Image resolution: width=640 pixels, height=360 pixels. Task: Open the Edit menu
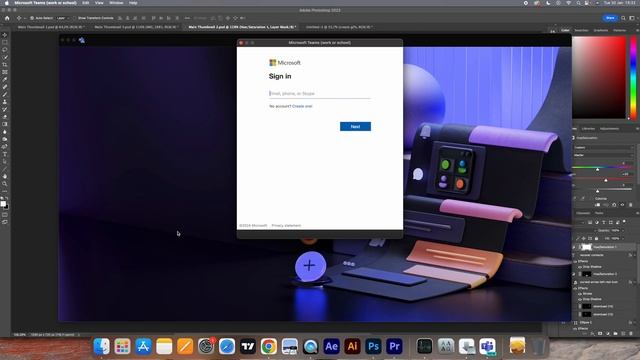(86, 3)
